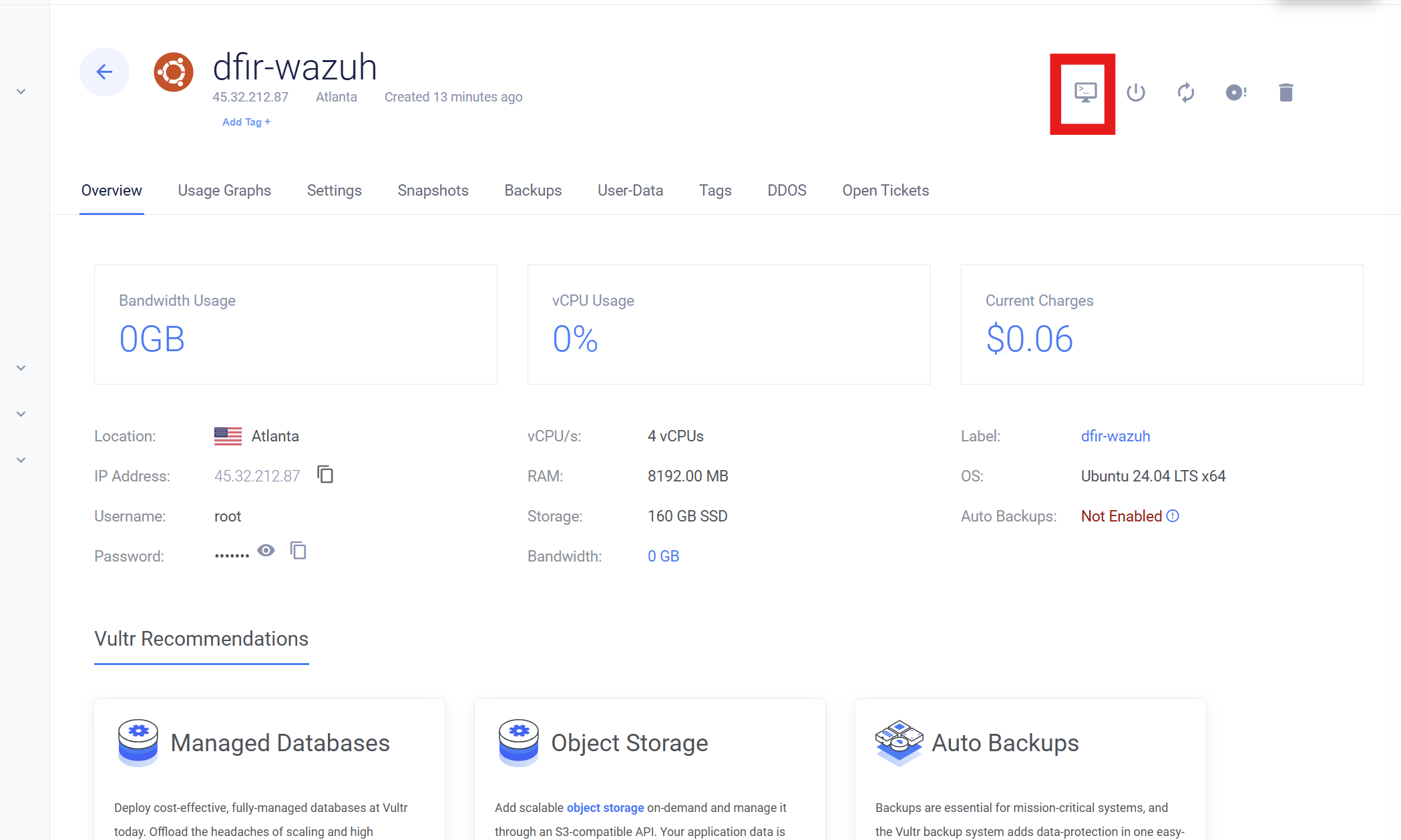Open the Tags tab

[715, 191]
